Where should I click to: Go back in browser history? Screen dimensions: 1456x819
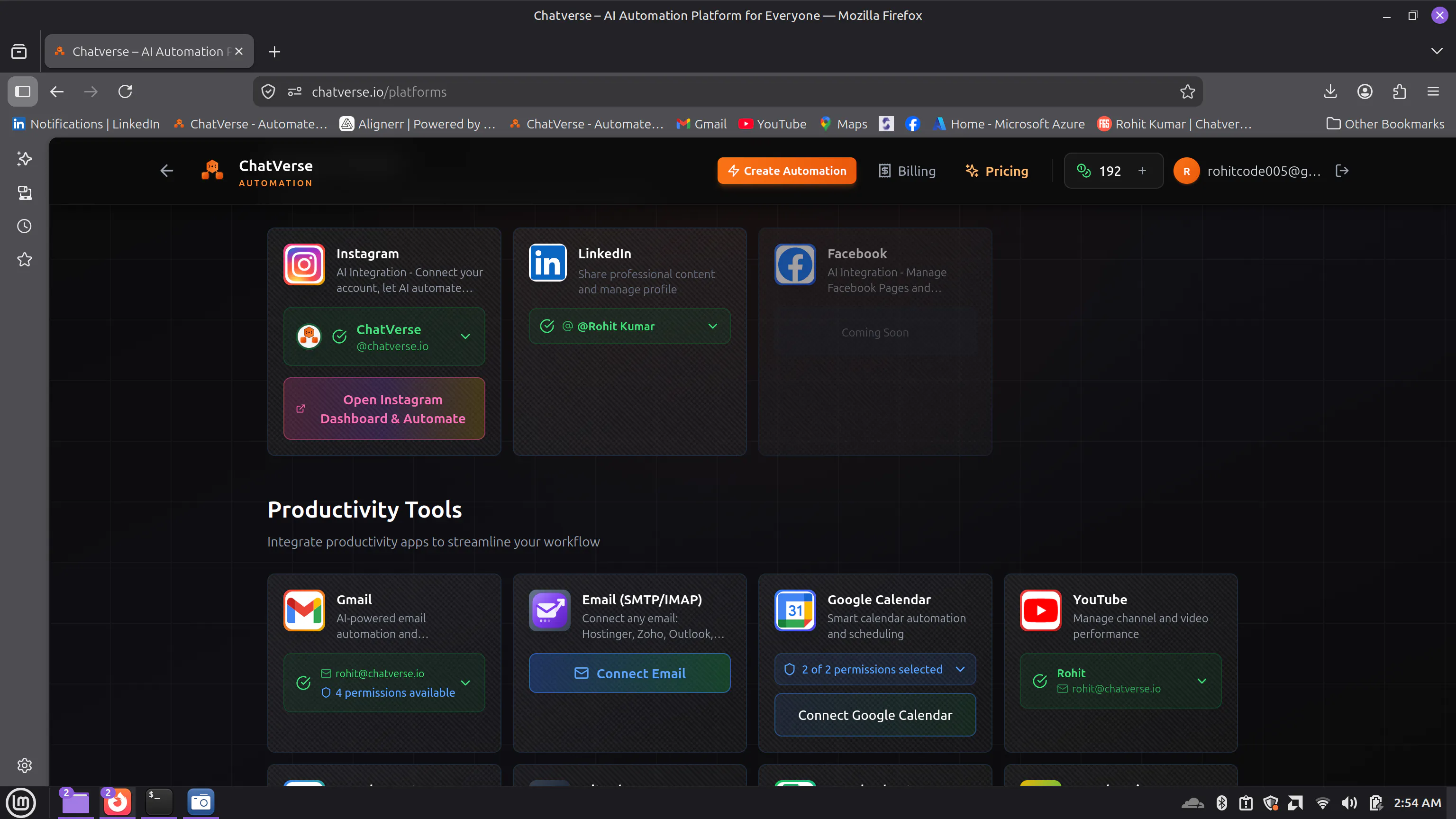(56, 91)
